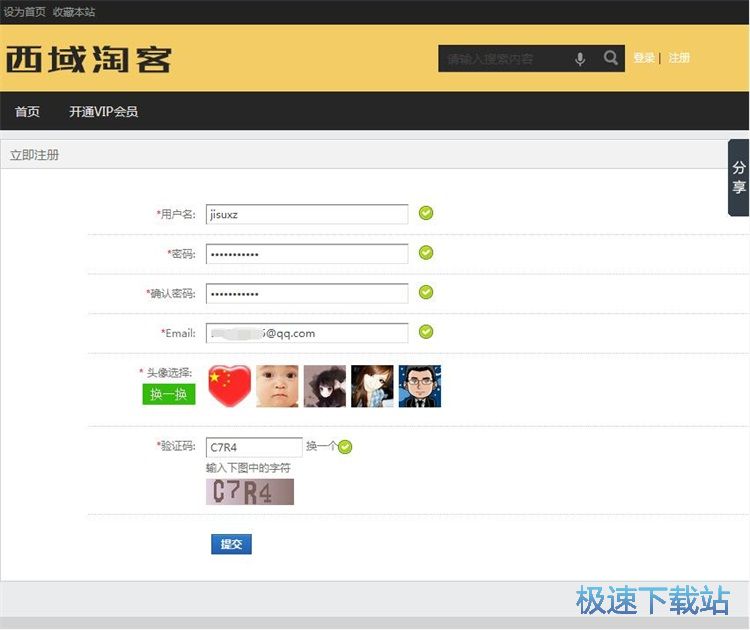This screenshot has height=630, width=750.
Task: Click the 验证码 captcha input field
Action: [254, 447]
